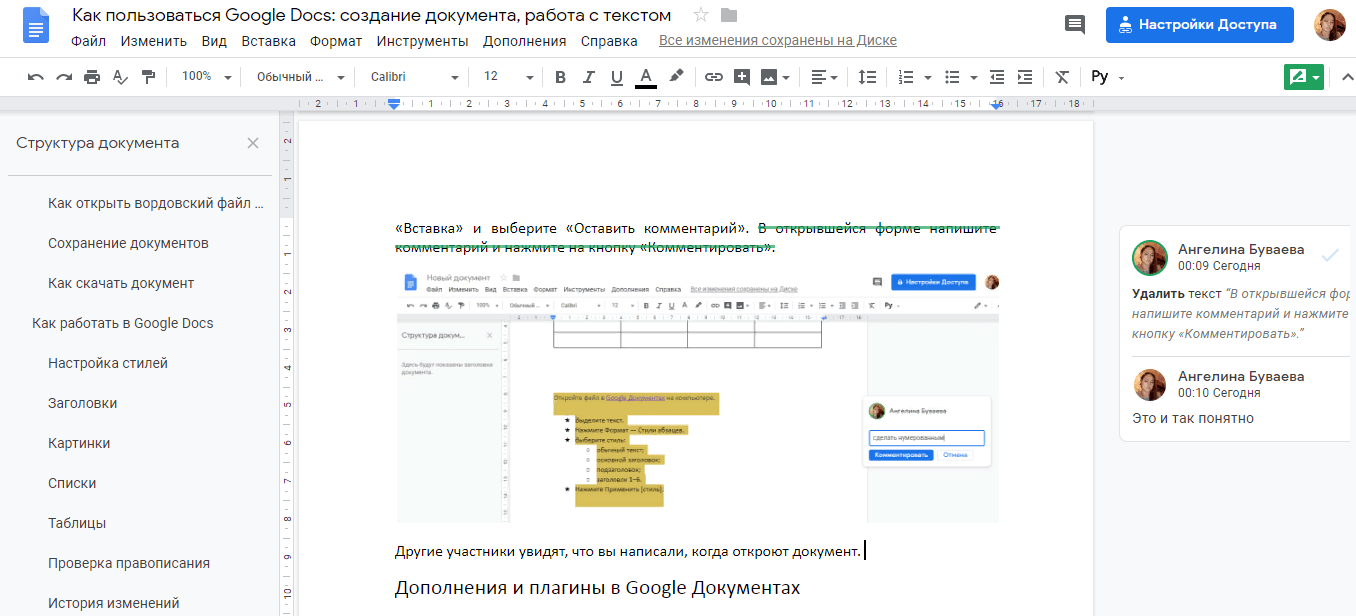Clear formatting with the Clear formatting icon
The height and width of the screenshot is (616, 1356).
click(1061, 76)
